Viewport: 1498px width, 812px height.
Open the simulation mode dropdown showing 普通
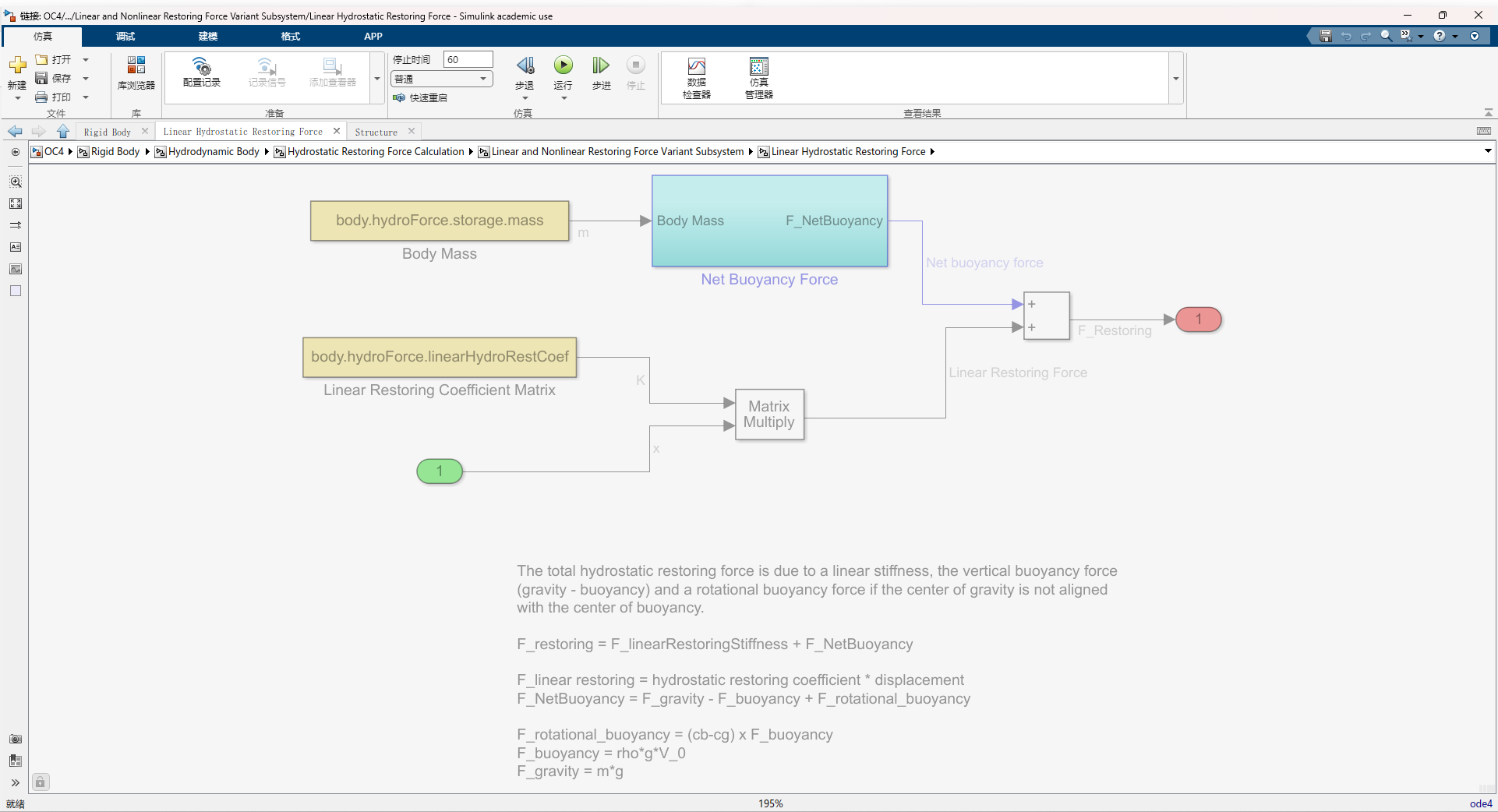coord(441,78)
